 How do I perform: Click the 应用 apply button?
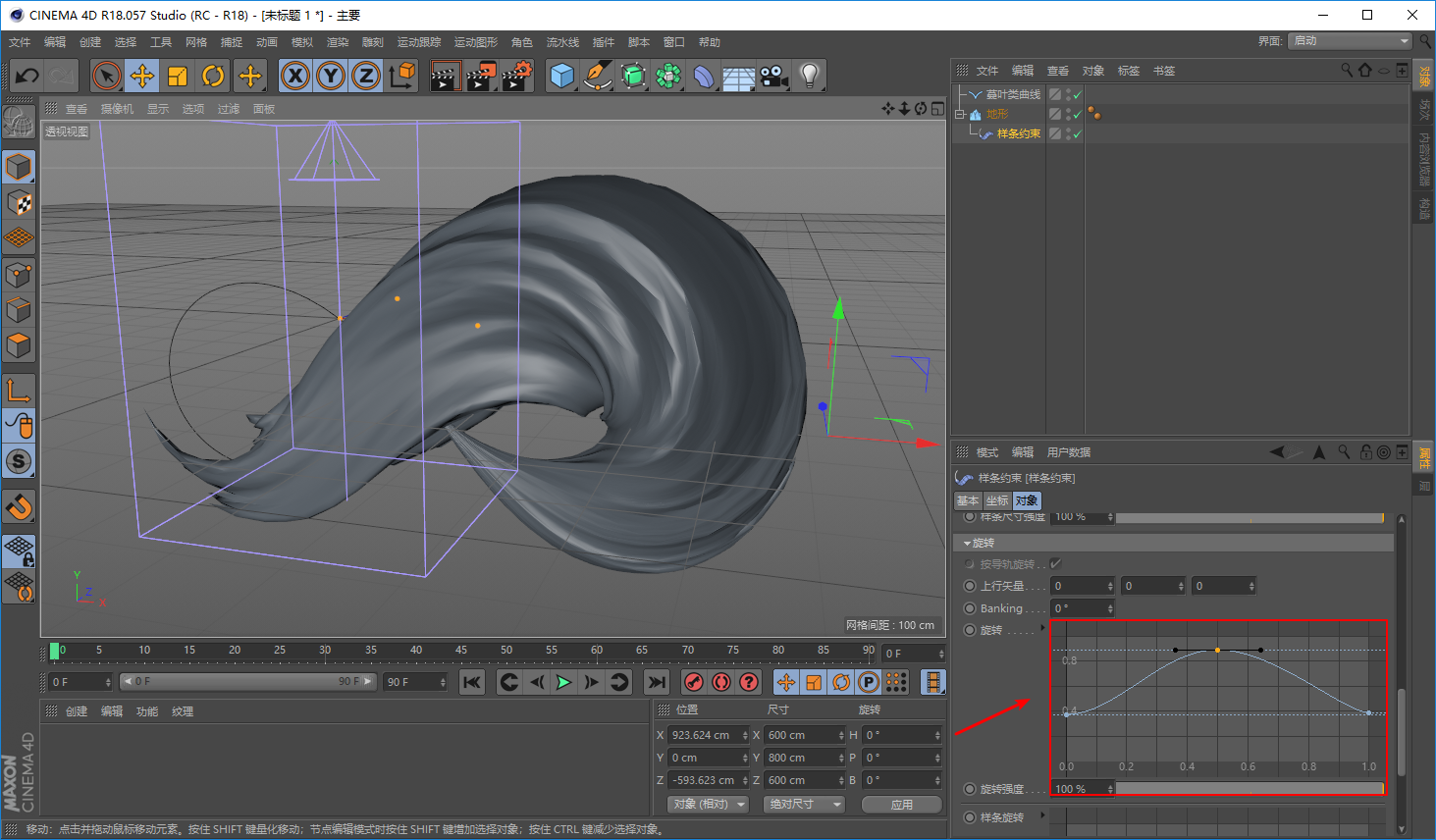[x=902, y=805]
